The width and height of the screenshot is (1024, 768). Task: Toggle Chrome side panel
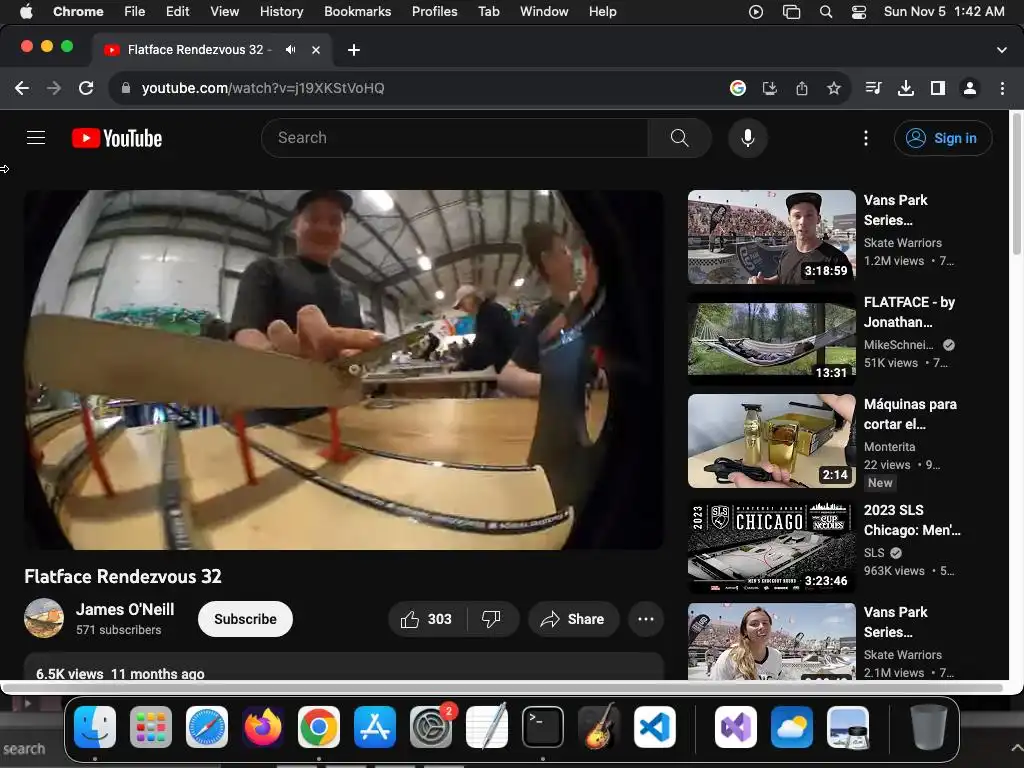(938, 88)
